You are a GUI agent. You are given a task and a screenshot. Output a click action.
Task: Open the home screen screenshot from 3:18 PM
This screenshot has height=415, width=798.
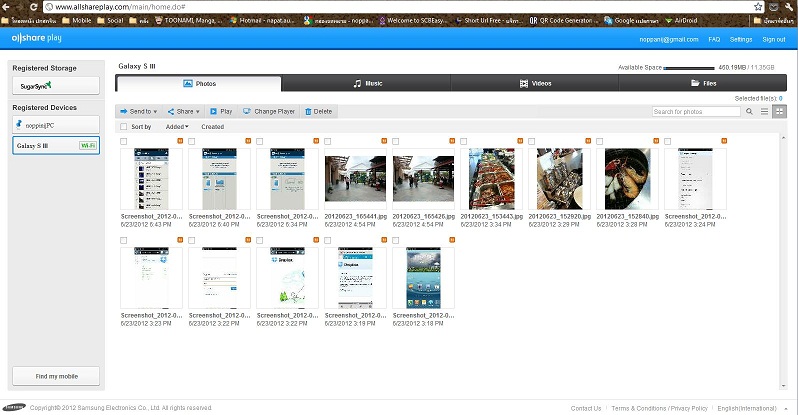pos(423,278)
